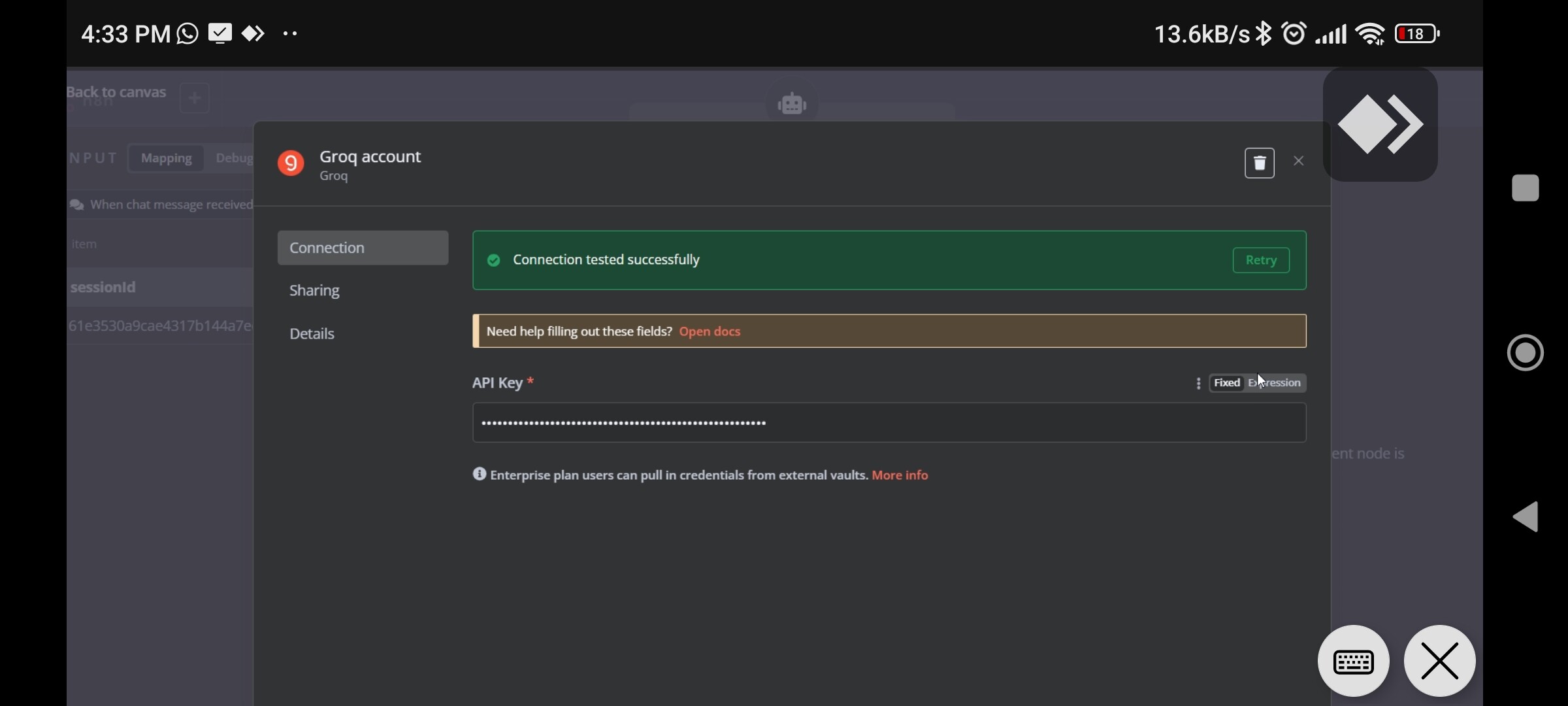Click the sessionId field label
The height and width of the screenshot is (706, 1568).
click(103, 287)
